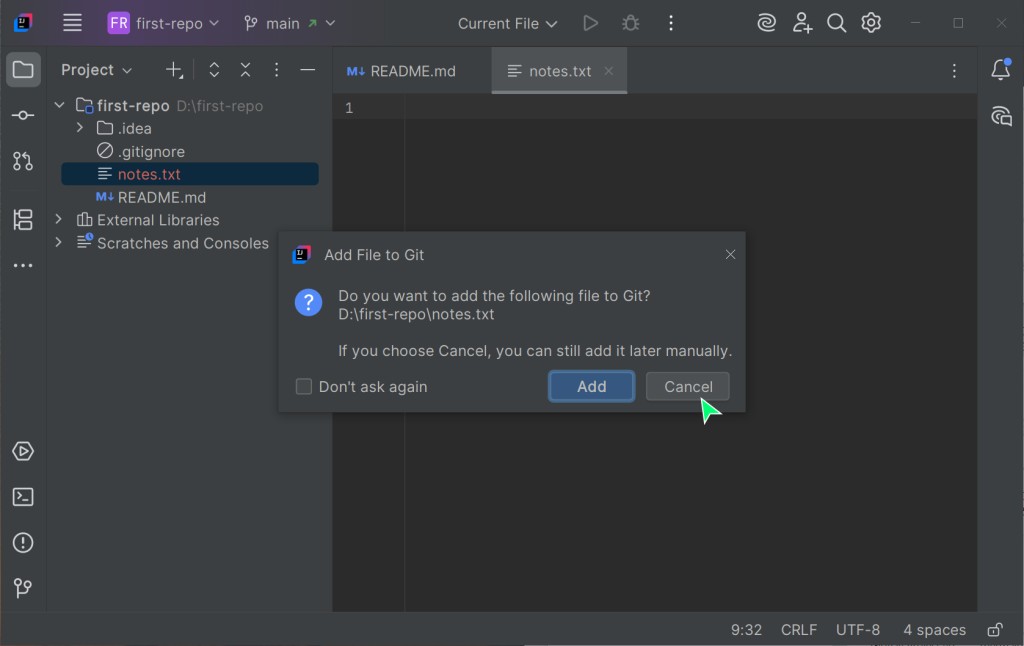Viewport: 1024px width, 646px height.
Task: Expand all in the Project tree
Action: pos(214,70)
